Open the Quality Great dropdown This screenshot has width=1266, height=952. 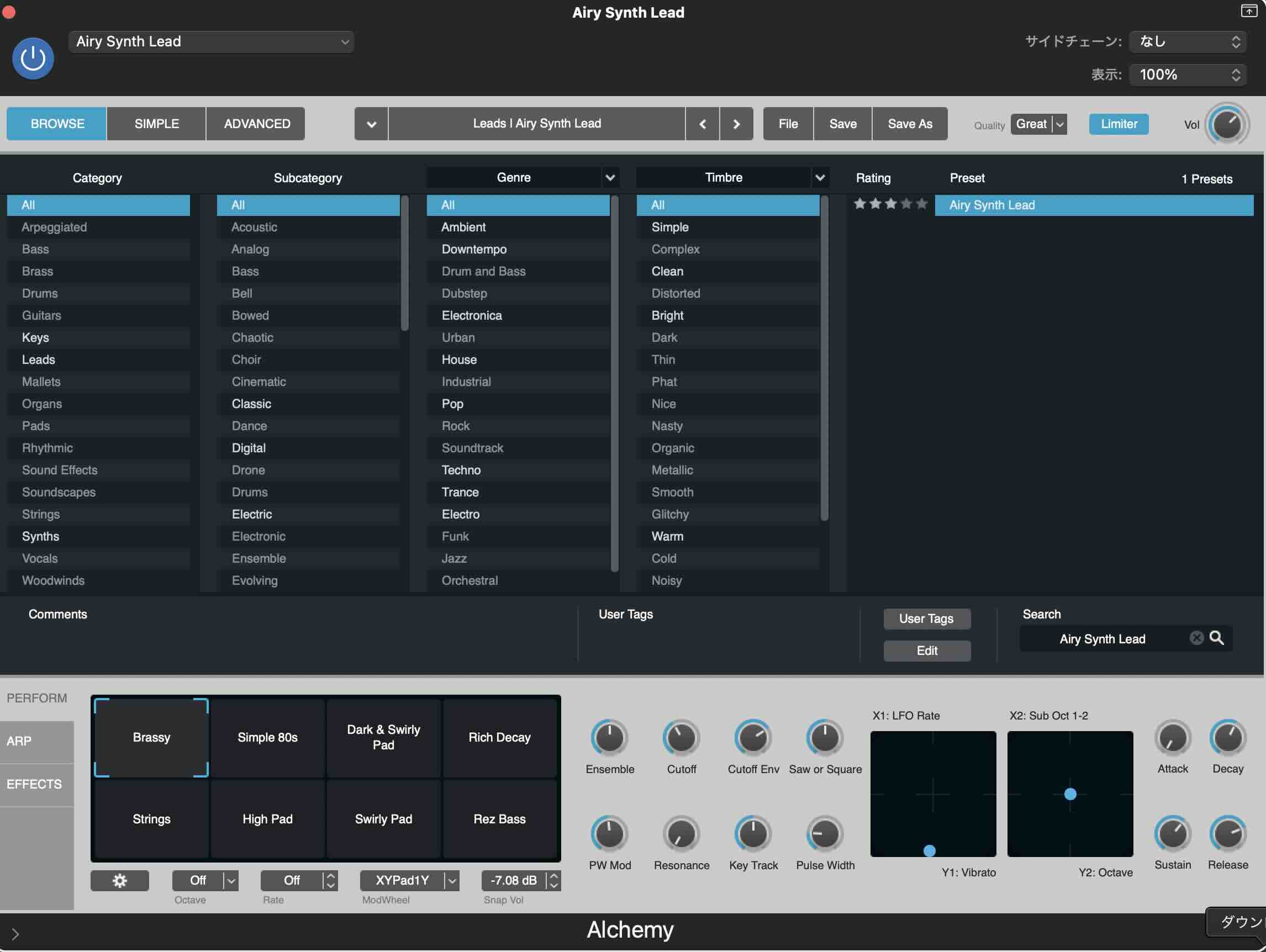click(x=1038, y=124)
